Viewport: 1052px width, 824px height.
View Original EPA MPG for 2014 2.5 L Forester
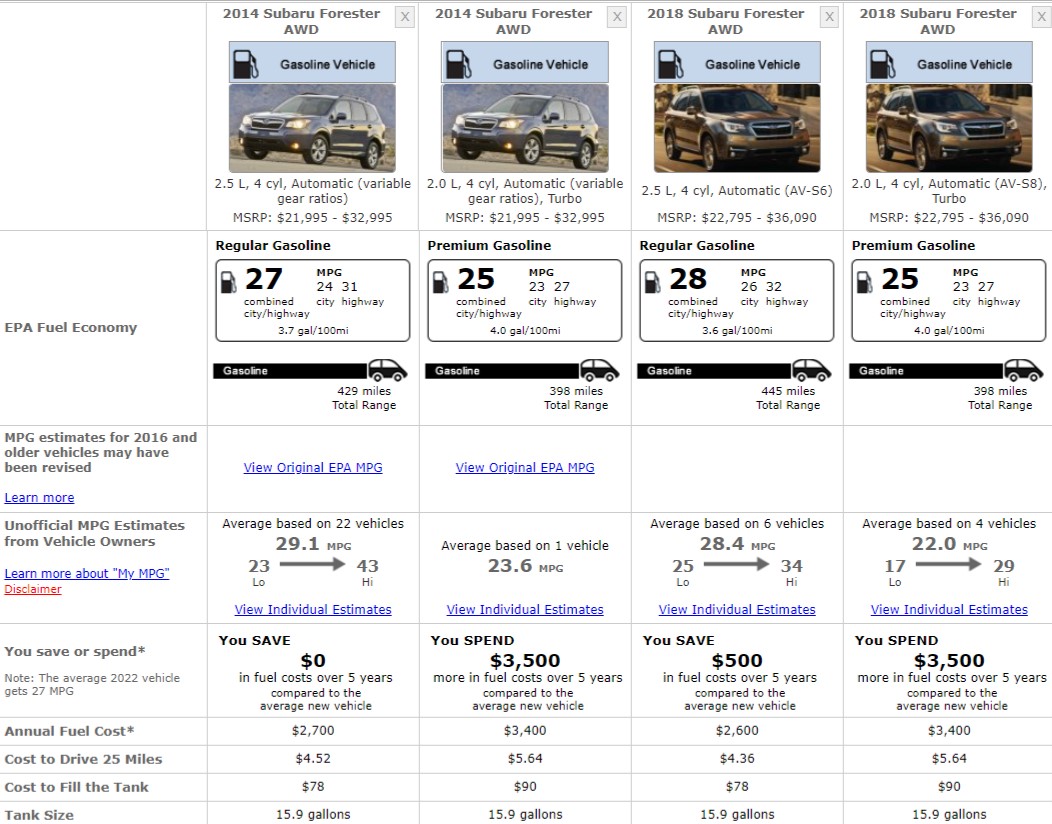(x=313, y=468)
